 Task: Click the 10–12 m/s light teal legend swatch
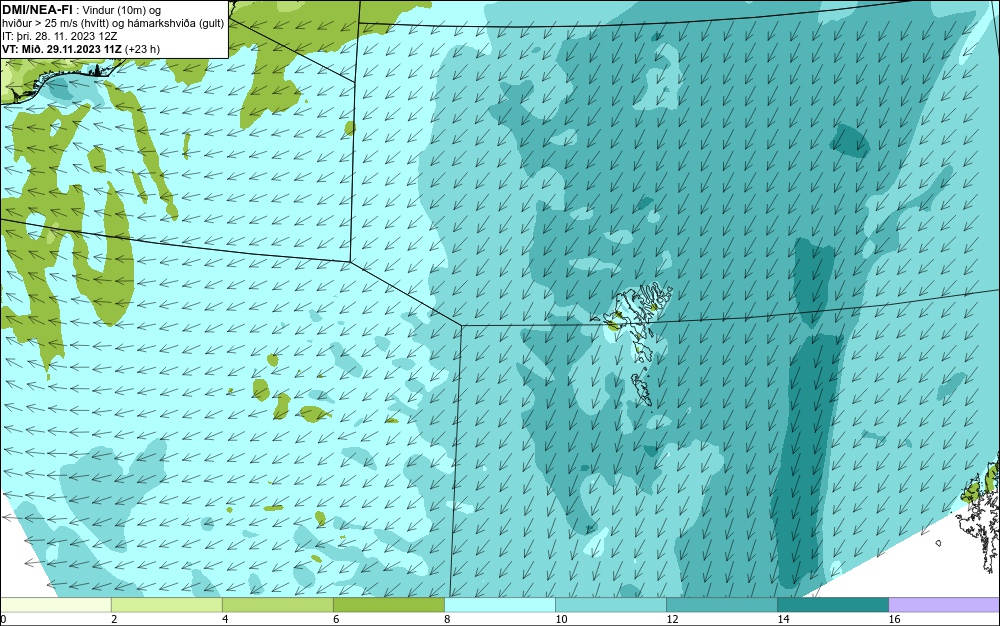[x=610, y=605]
